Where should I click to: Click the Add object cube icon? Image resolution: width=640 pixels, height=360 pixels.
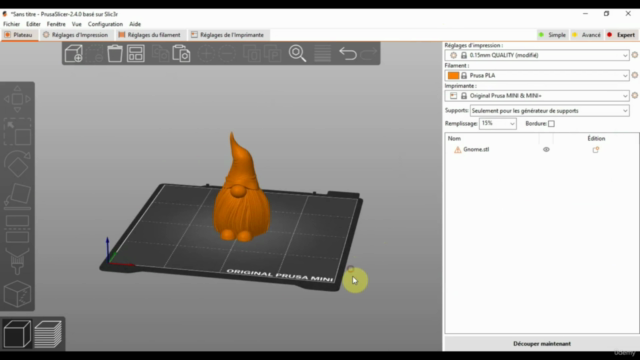74,53
